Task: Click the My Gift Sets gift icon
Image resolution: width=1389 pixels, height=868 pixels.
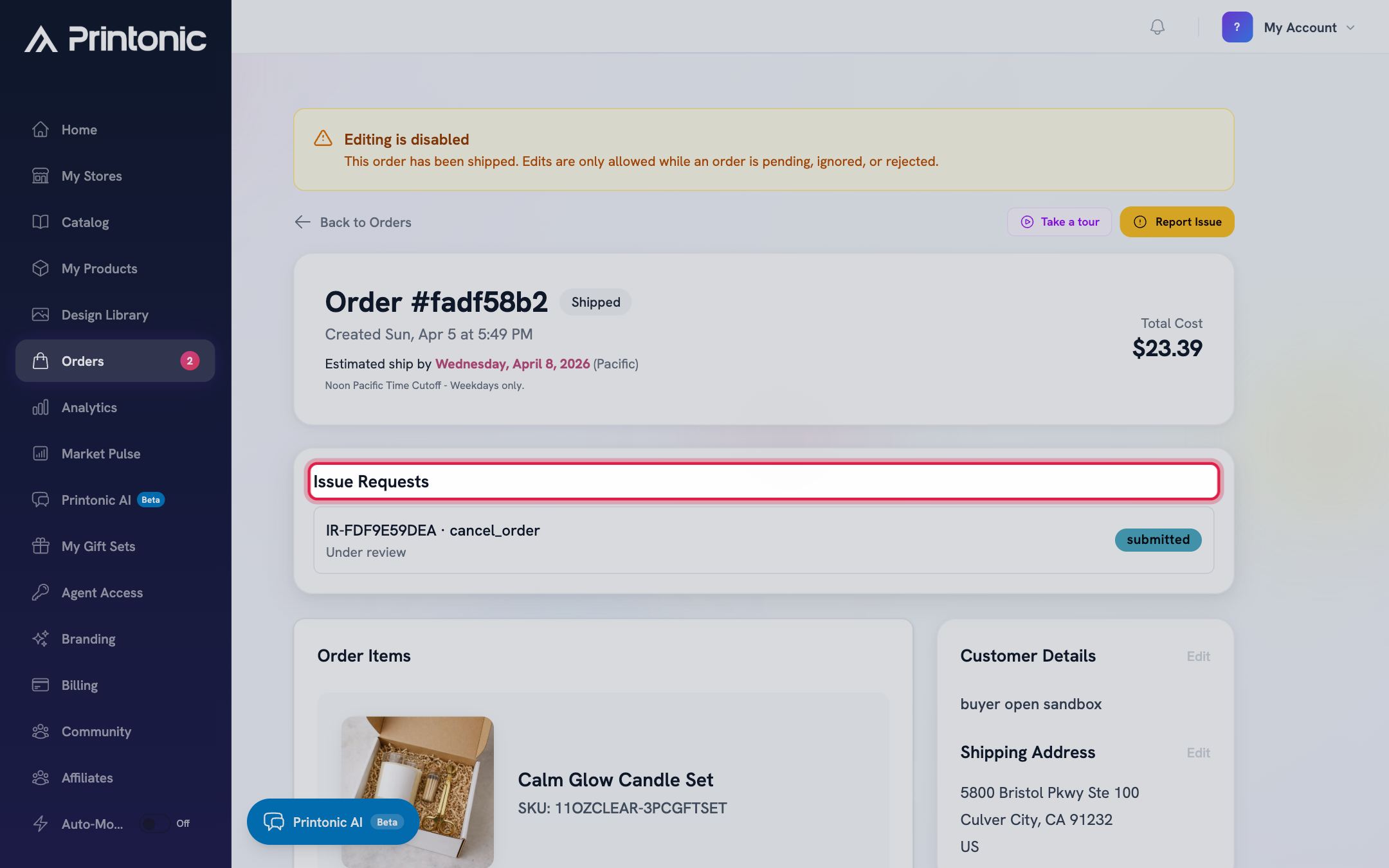Action: point(41,546)
